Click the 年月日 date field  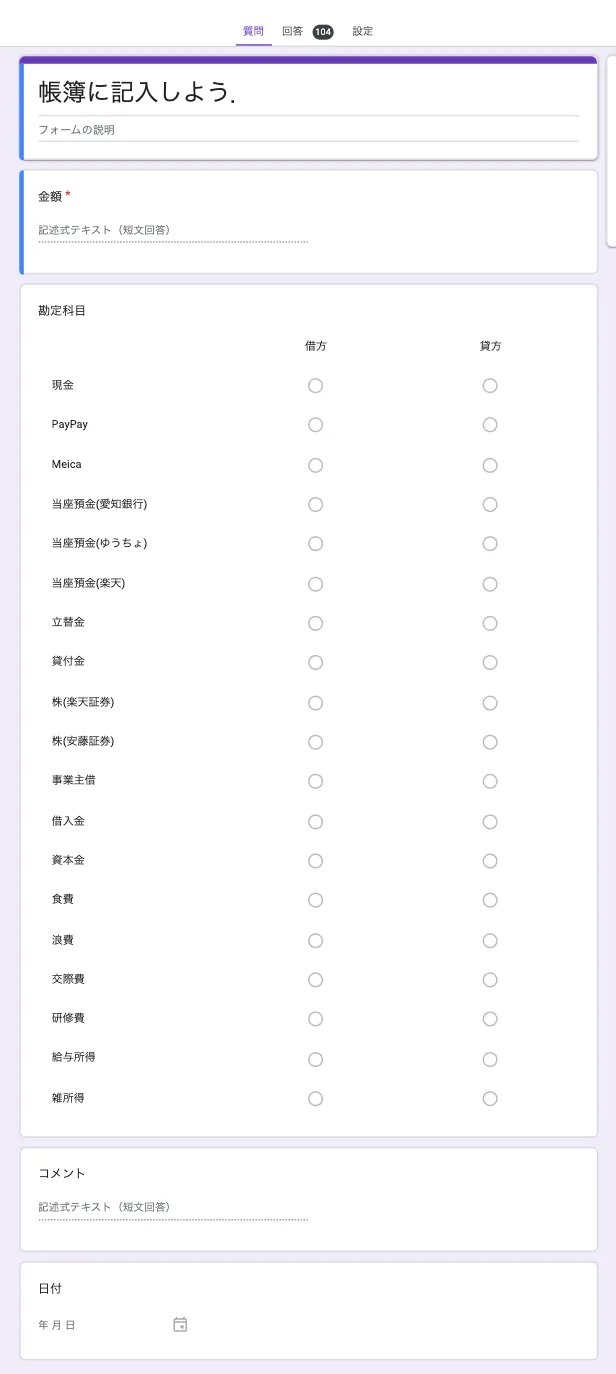tap(100, 1325)
